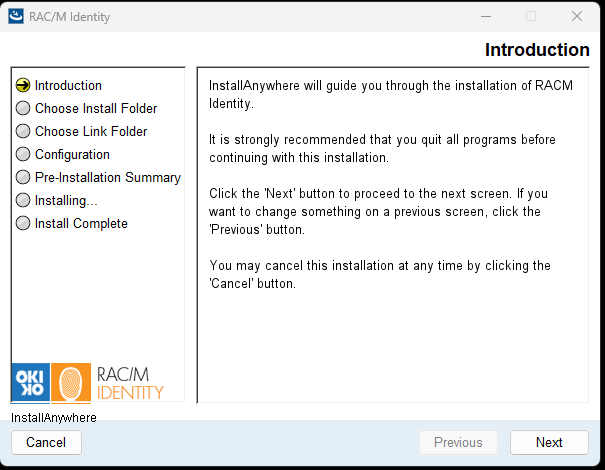Click the Install Complete step circle
Image resolution: width=605 pixels, height=470 pixels.
[x=23, y=224]
